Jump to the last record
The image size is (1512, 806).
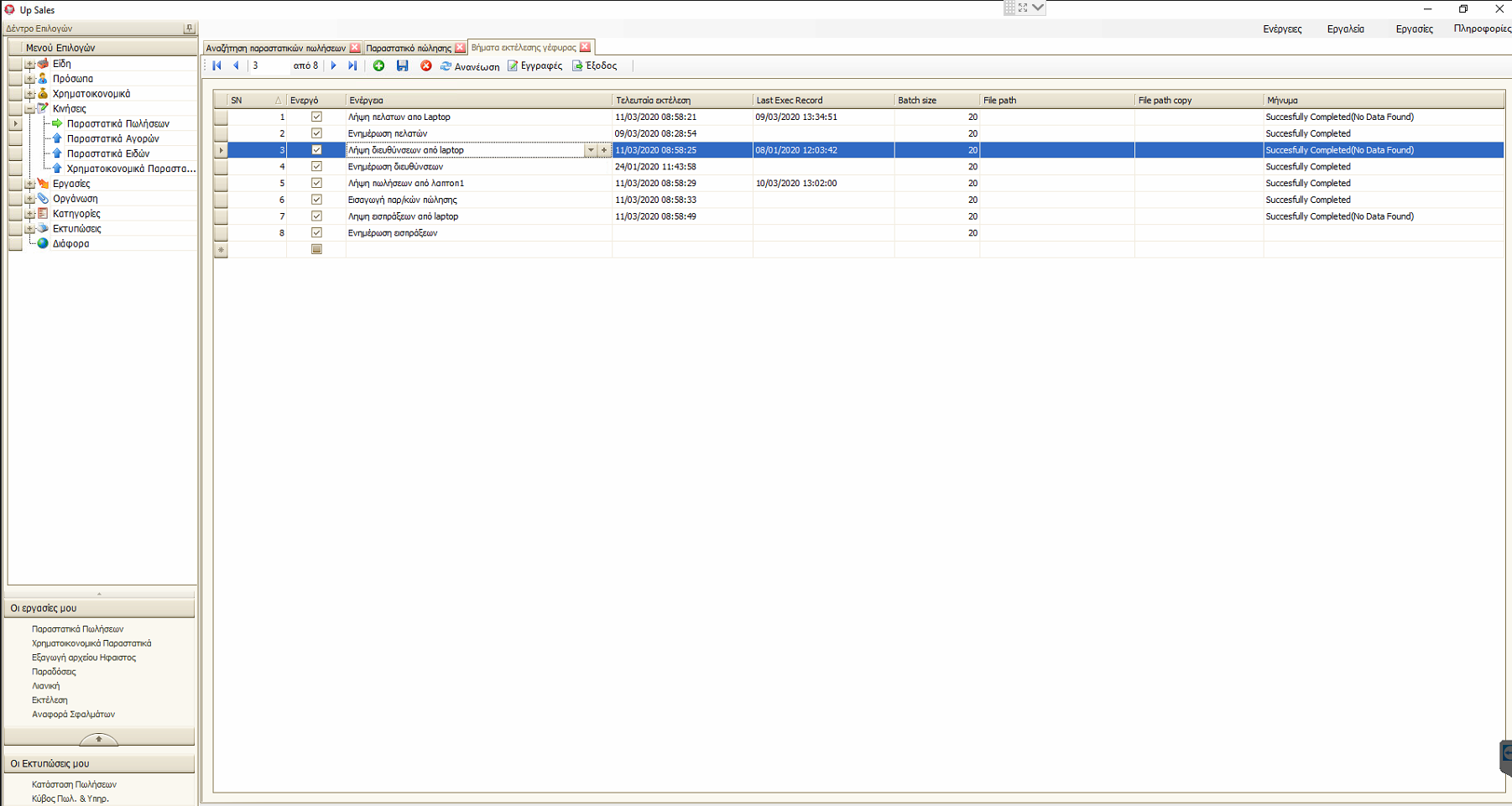click(x=352, y=65)
